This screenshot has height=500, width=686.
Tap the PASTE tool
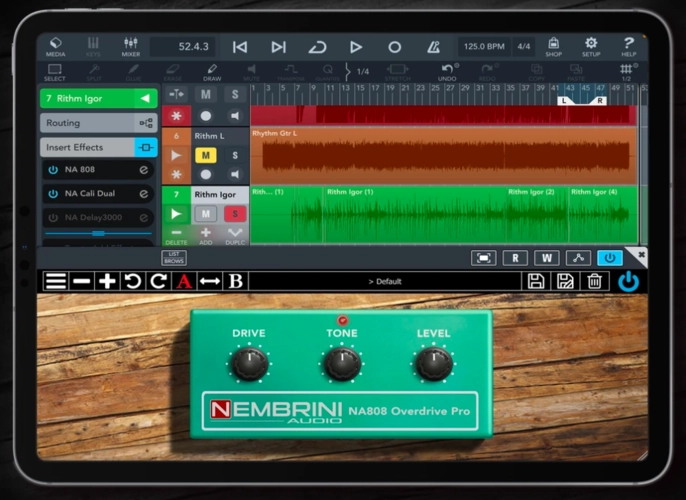[576, 72]
